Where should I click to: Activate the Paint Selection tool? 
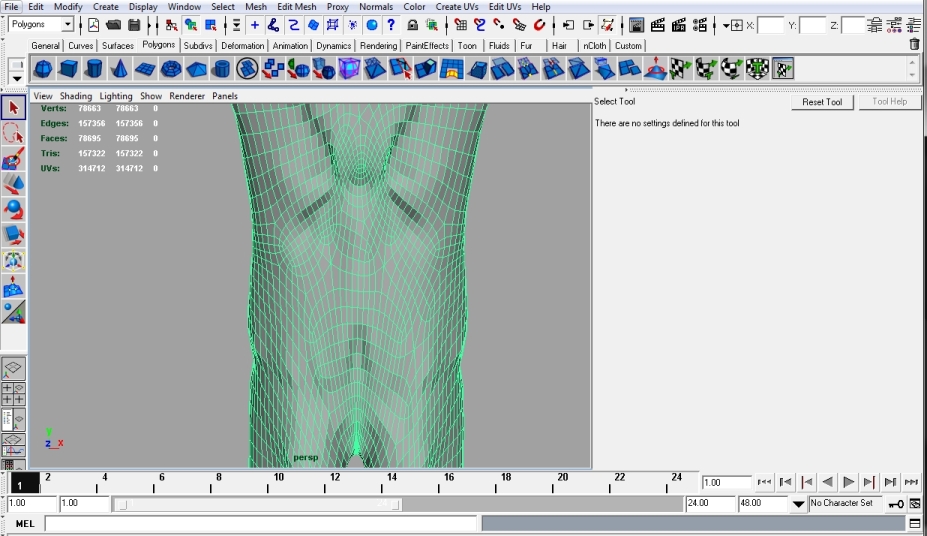tap(14, 159)
